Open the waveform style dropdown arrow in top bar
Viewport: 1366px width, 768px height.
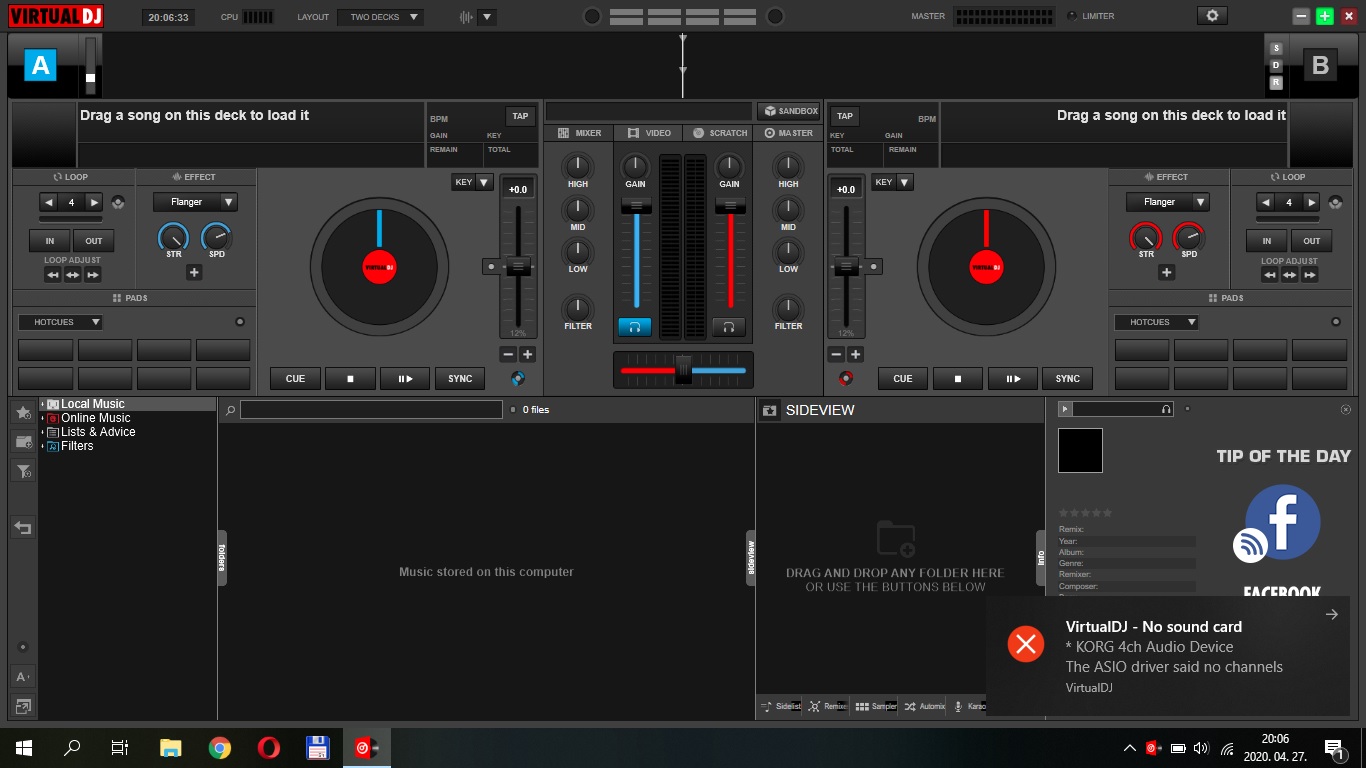487,17
